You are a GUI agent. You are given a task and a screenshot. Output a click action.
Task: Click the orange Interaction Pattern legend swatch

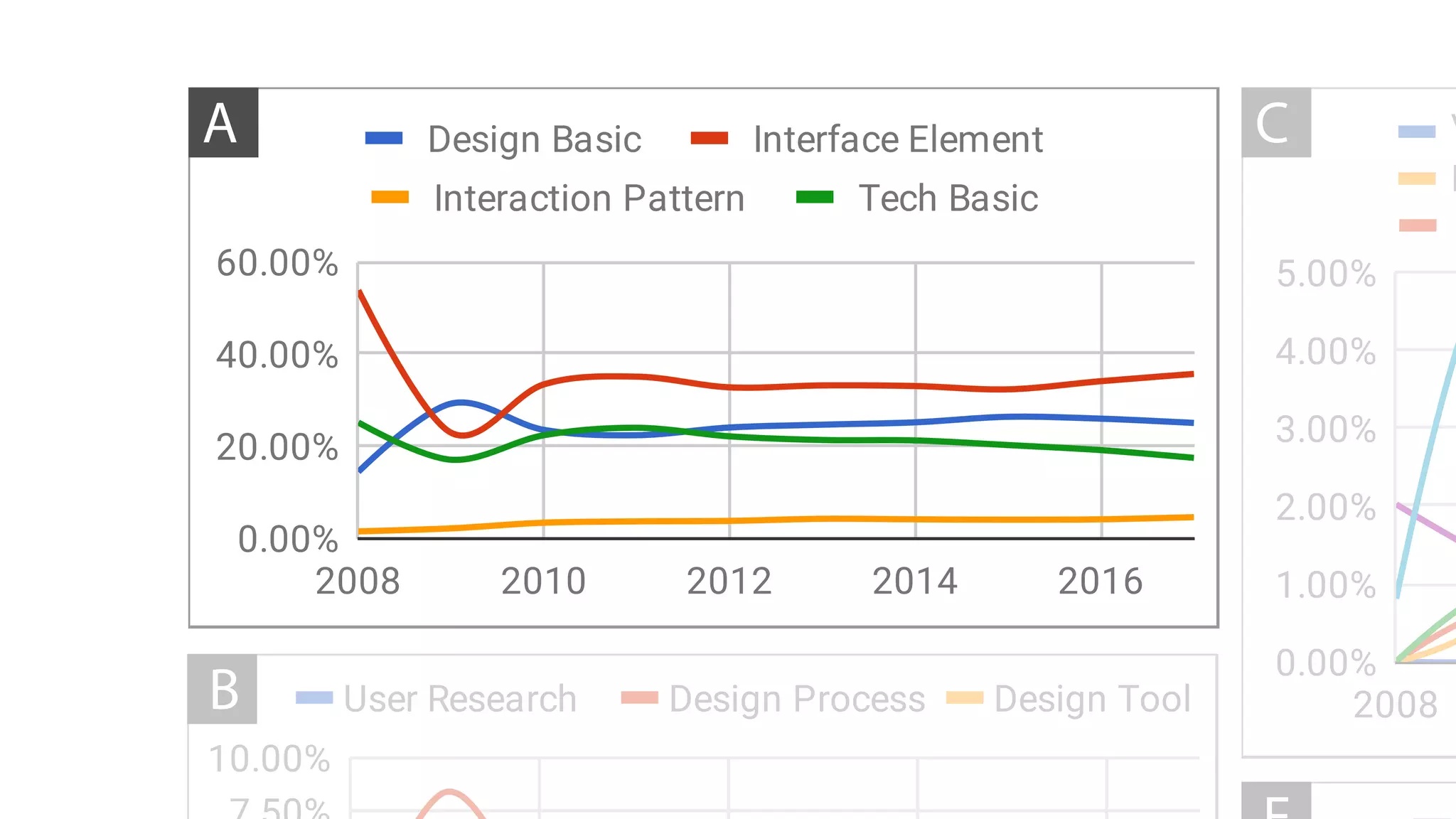click(390, 198)
